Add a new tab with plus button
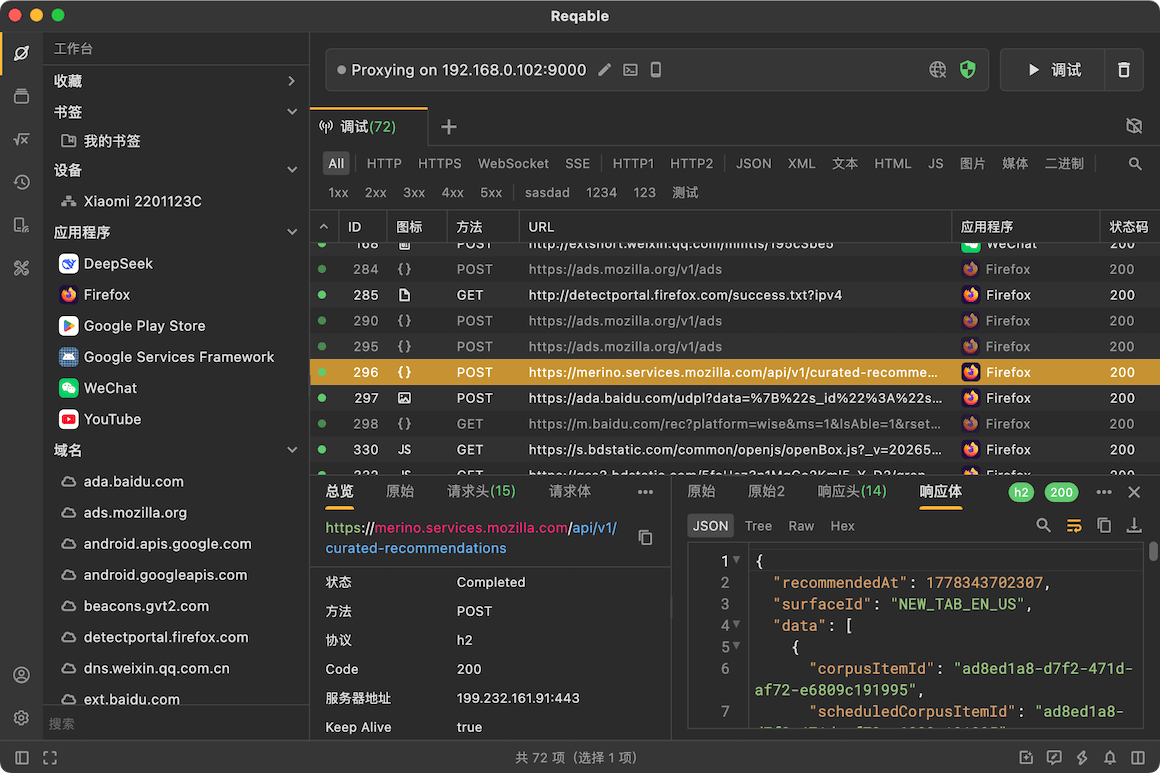The image size is (1160, 773). pos(448,127)
